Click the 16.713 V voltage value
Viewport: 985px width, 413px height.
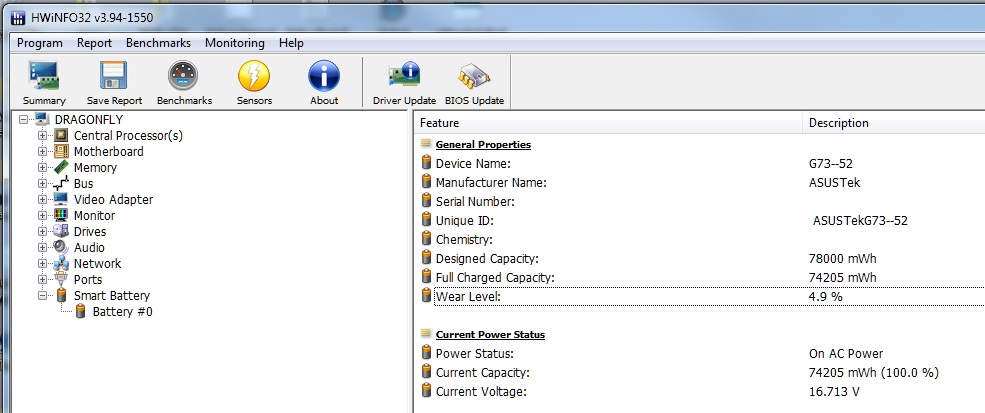tap(834, 392)
